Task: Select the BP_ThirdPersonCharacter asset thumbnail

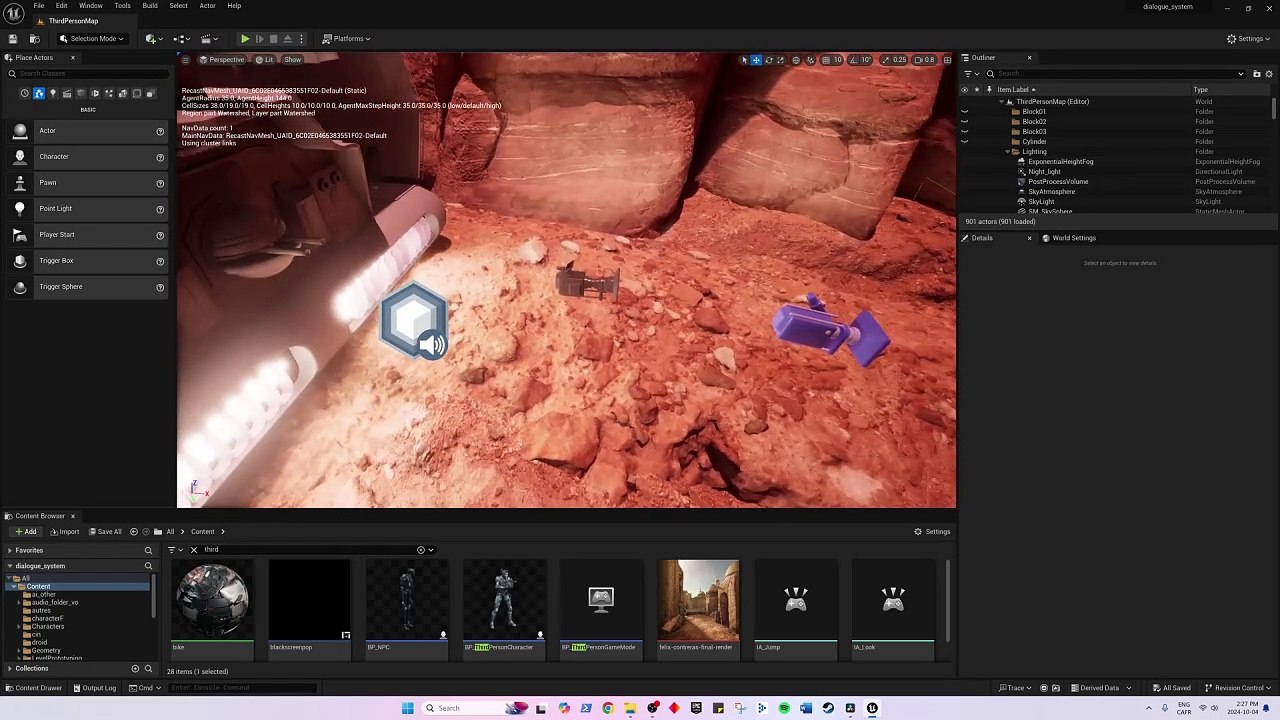Action: [x=504, y=608]
